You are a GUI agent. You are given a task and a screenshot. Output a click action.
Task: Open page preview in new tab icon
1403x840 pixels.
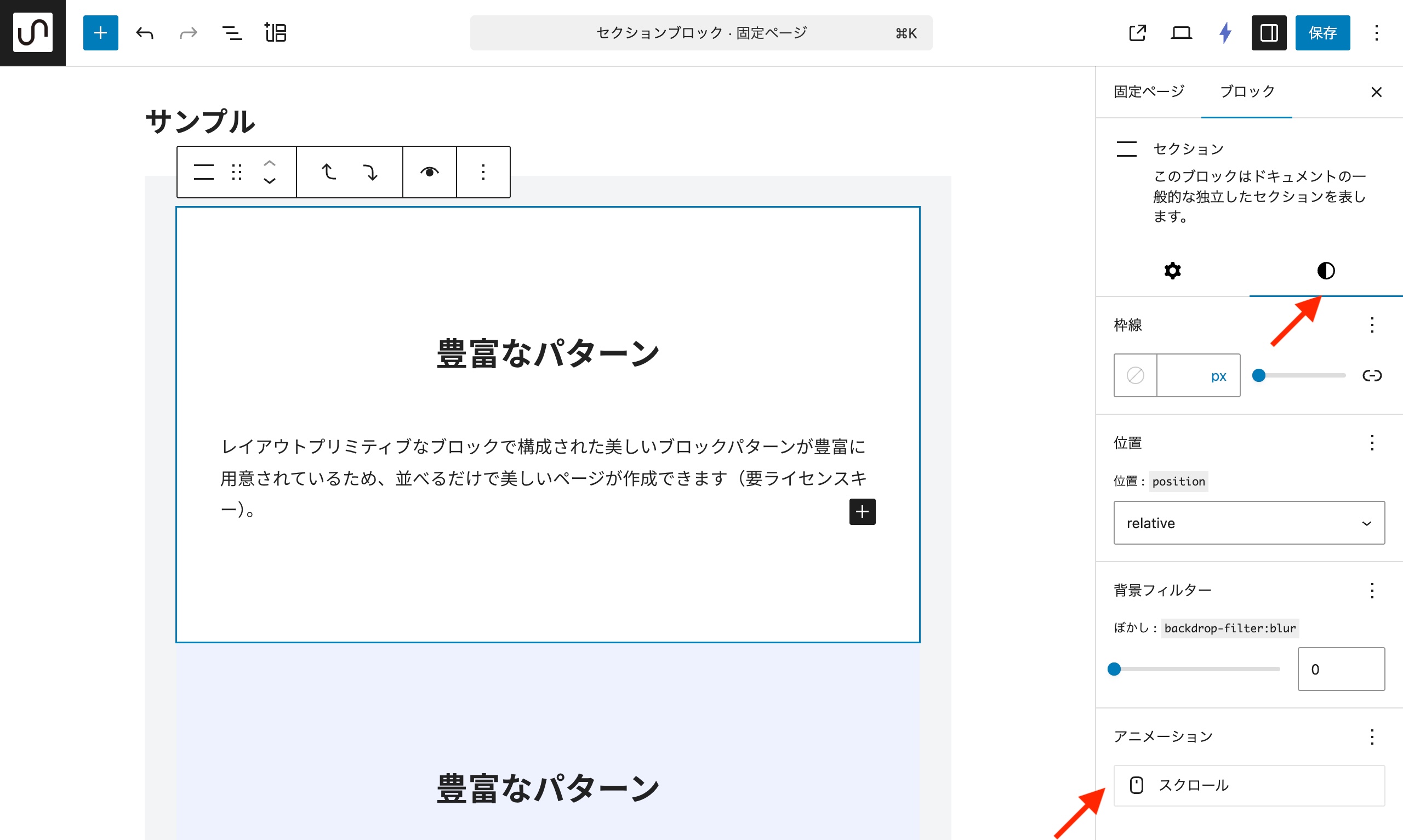(1138, 33)
